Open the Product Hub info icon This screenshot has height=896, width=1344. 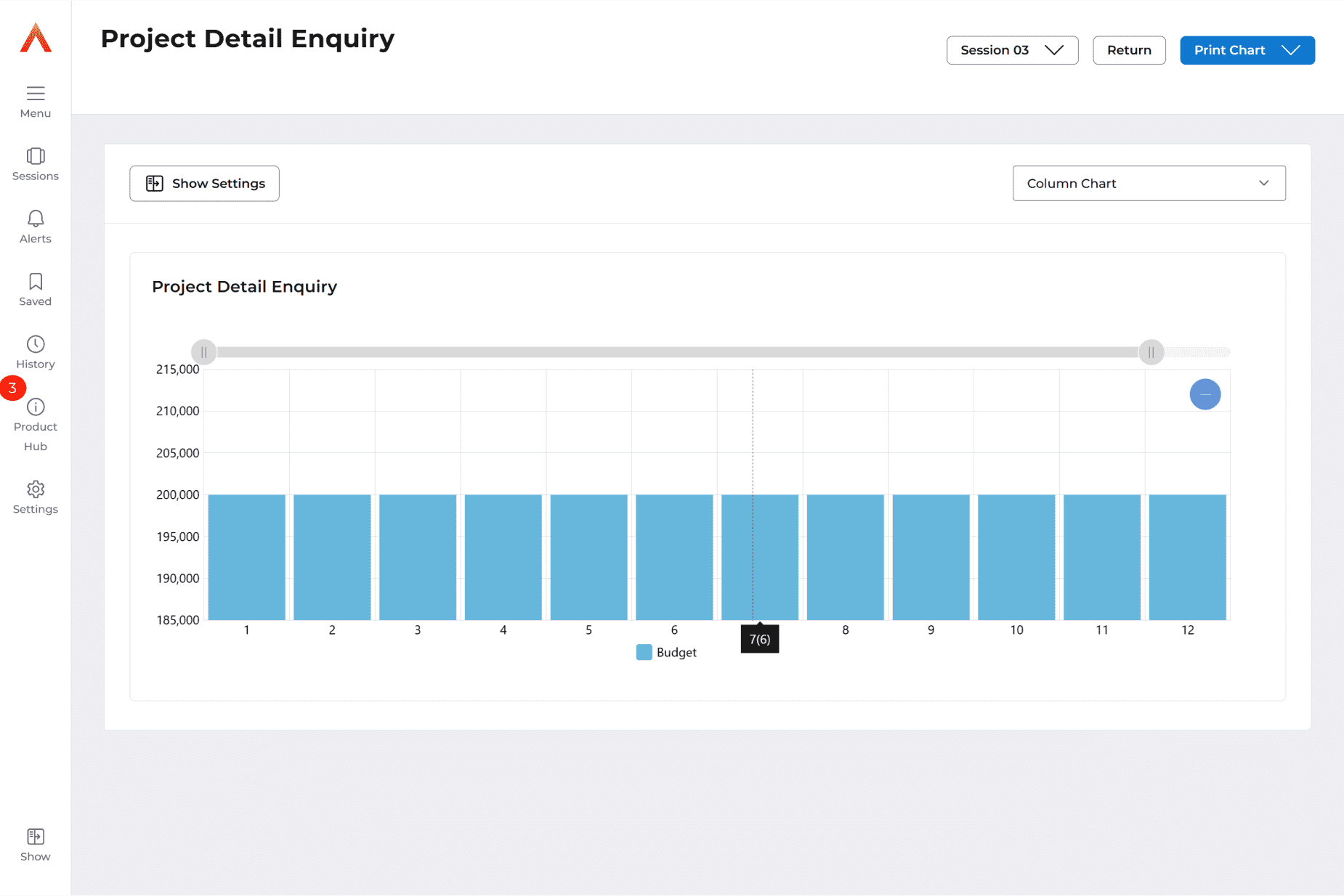click(36, 407)
